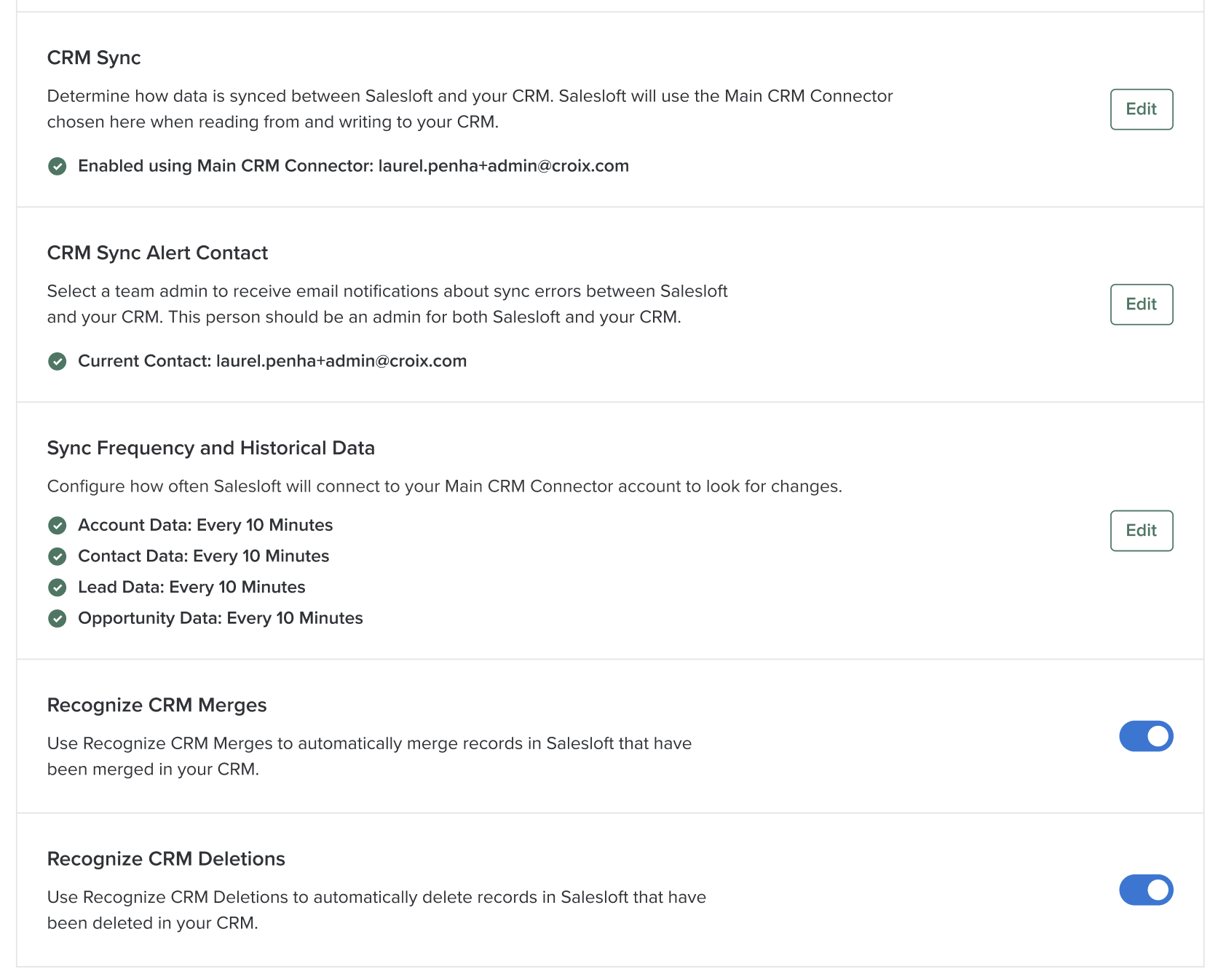Click the Recognize CRM Deletions heading
1226x980 pixels.
click(x=166, y=858)
